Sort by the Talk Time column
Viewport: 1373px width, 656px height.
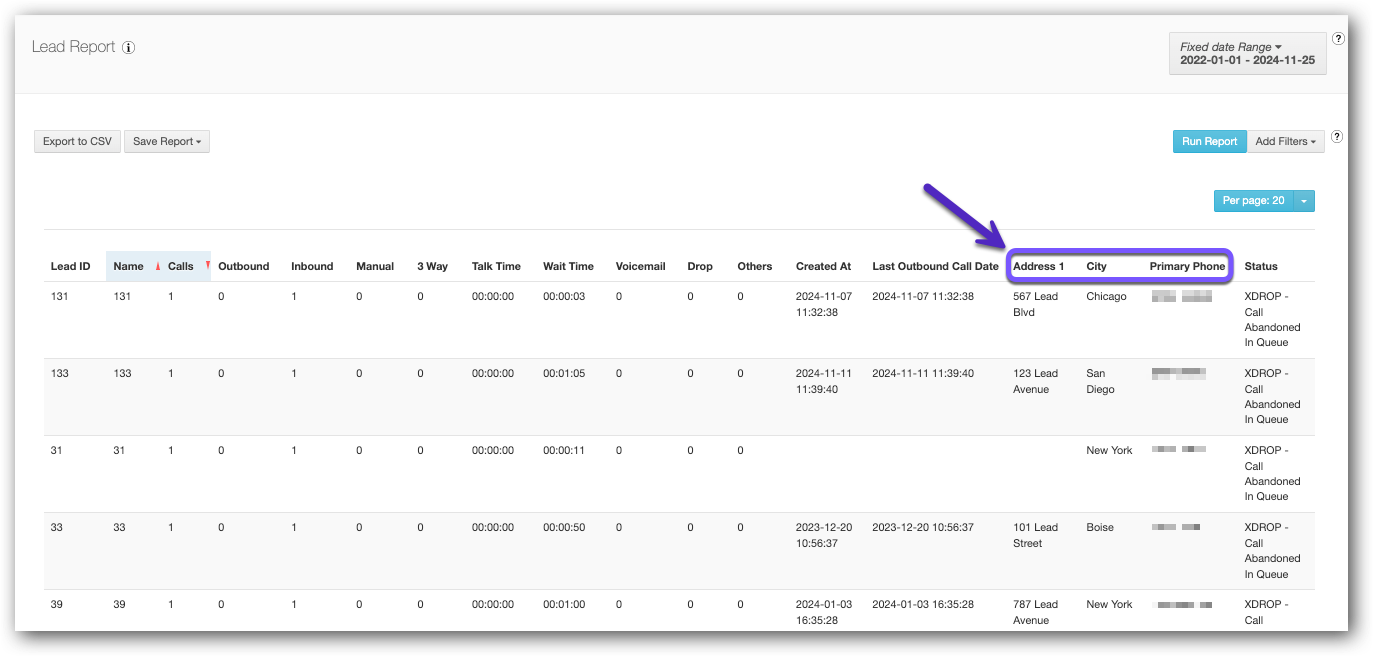point(496,266)
